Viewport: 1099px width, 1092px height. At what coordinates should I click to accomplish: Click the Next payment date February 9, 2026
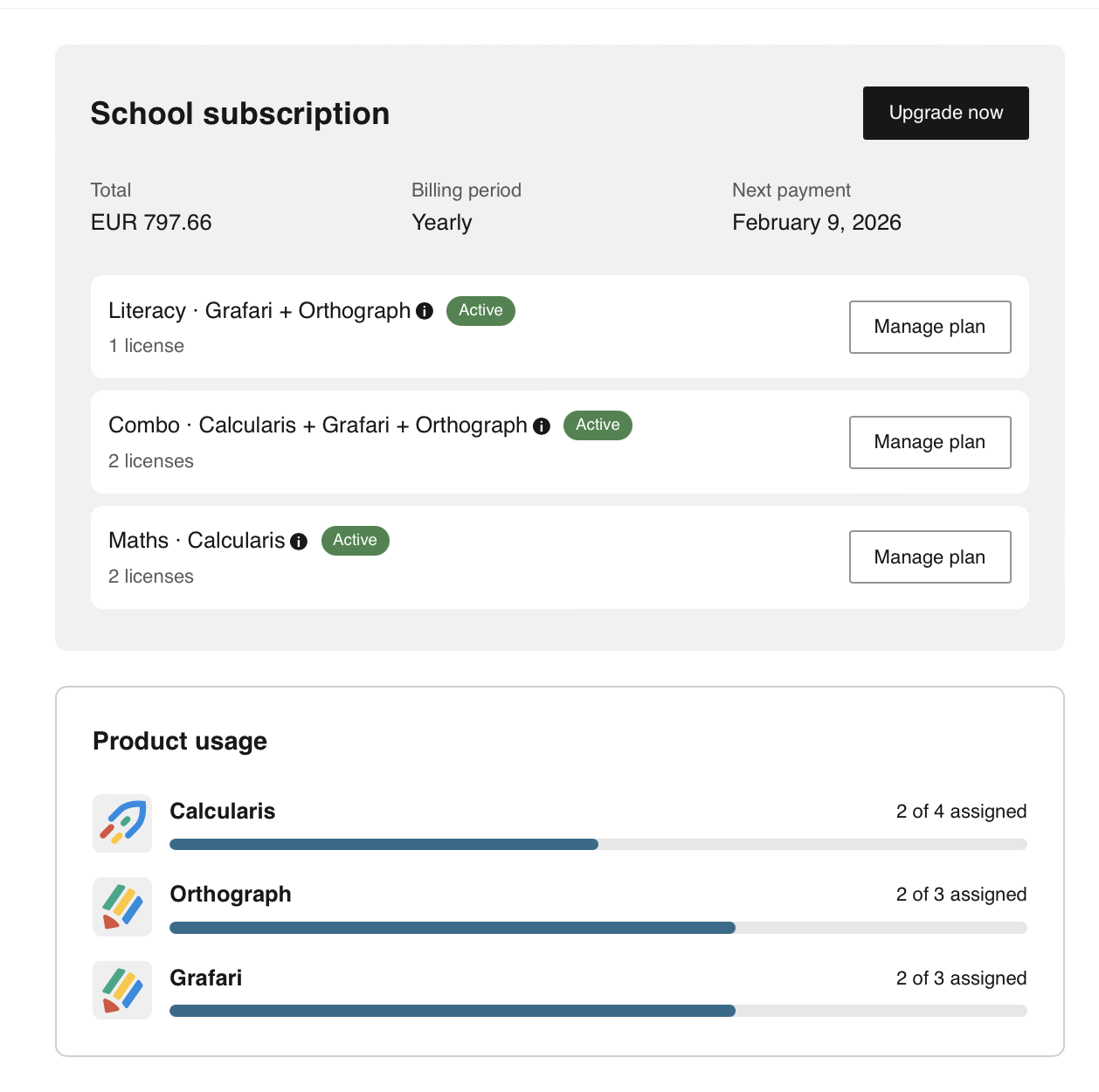coord(816,223)
